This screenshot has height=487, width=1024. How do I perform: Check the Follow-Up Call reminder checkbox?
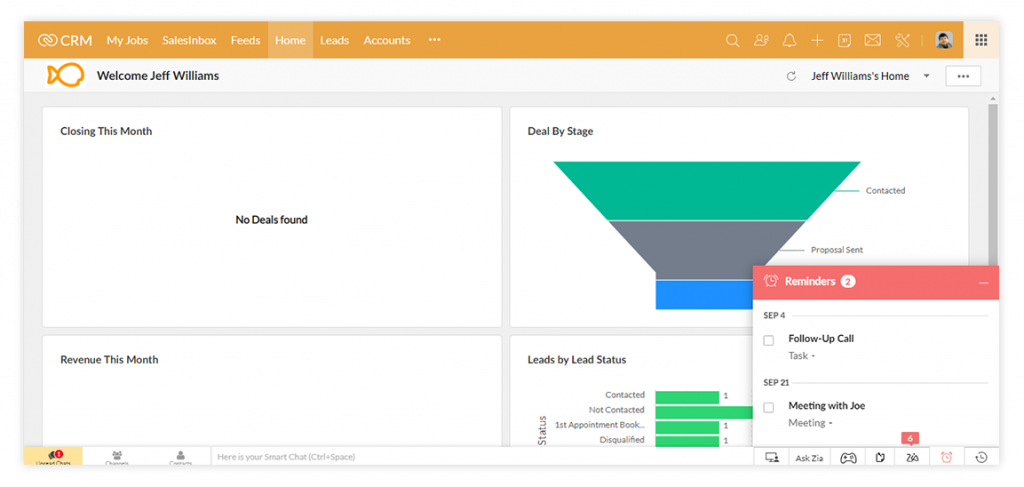(x=769, y=340)
